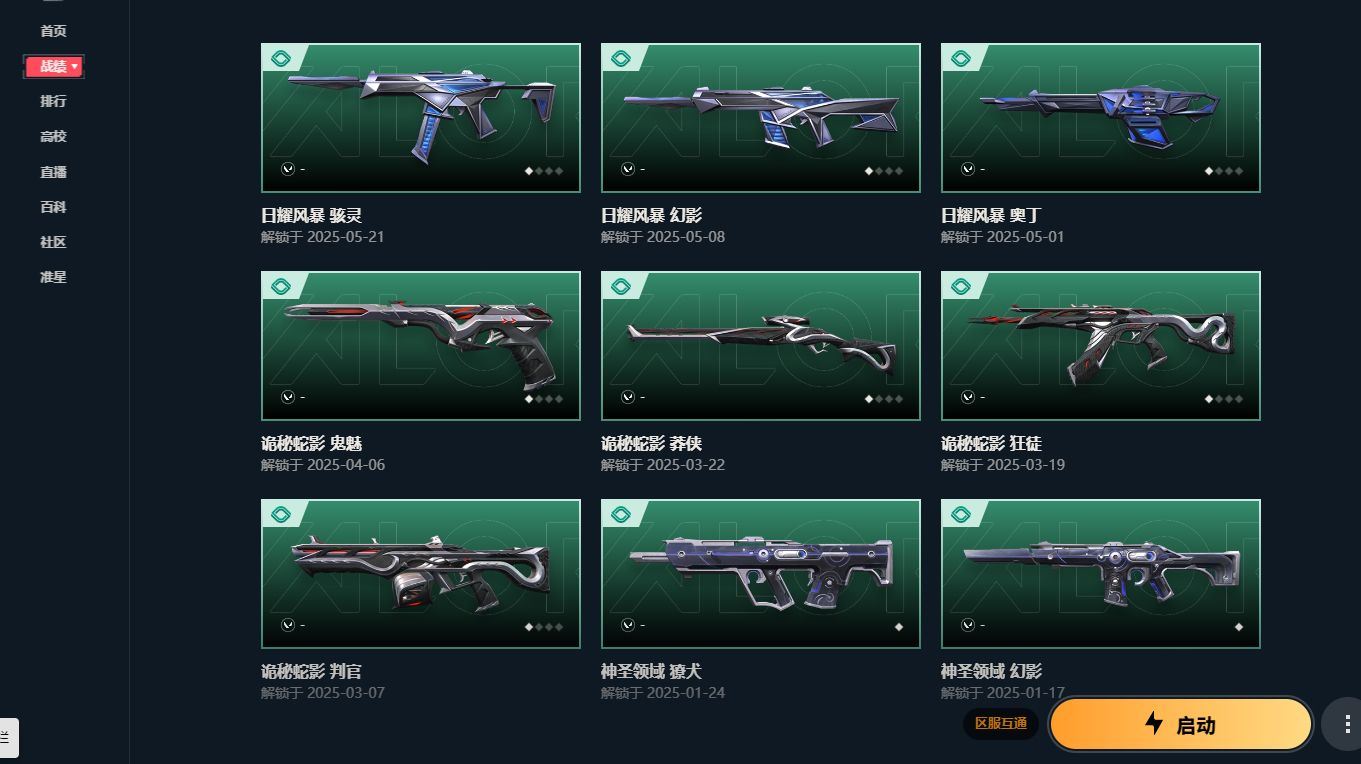Go to 首页 in the sidebar
1361x764 pixels.
[53, 31]
